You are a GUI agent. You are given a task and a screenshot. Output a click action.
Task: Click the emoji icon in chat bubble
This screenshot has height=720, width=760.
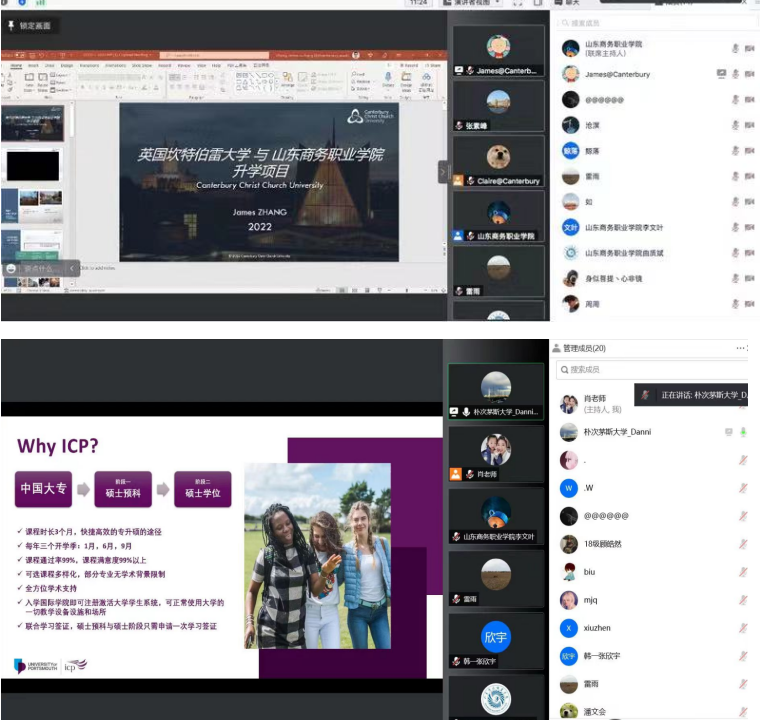(x=12, y=269)
